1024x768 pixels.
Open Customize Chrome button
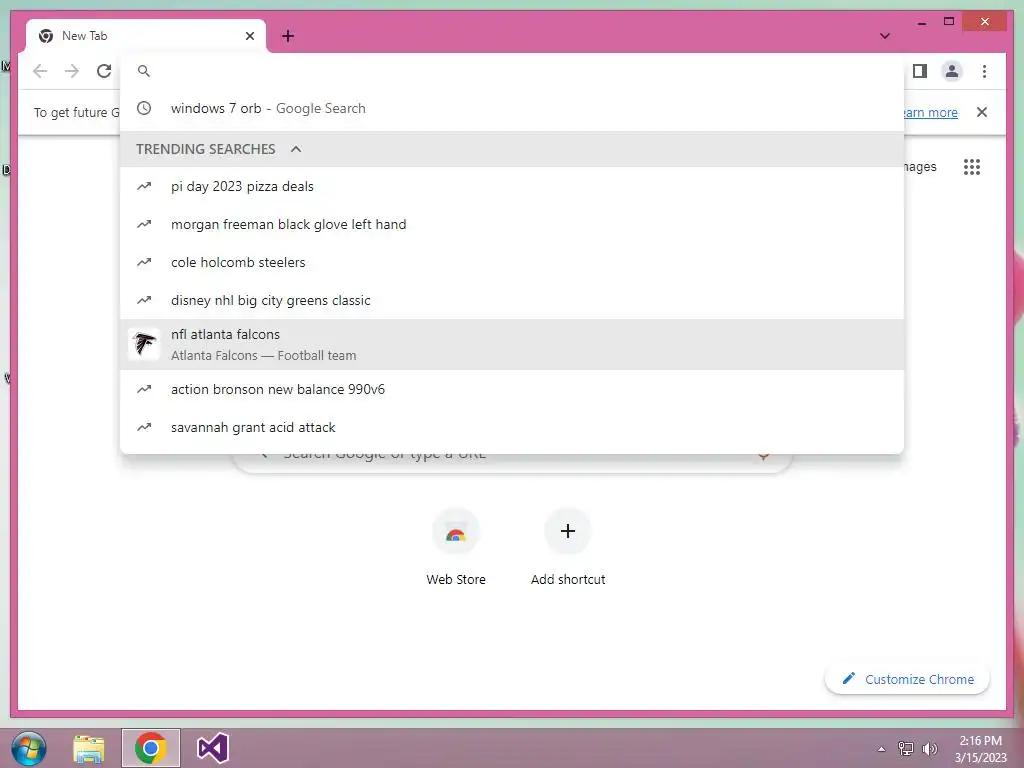(908, 679)
